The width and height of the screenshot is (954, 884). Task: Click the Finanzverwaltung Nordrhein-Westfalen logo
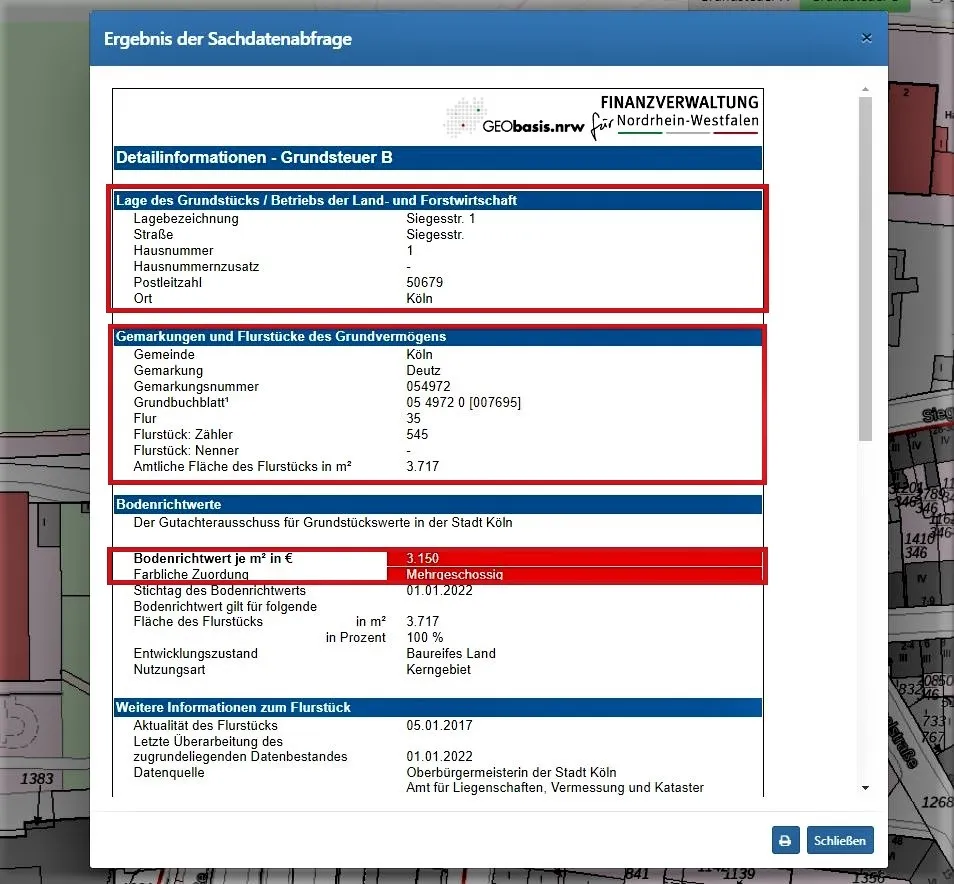678,116
